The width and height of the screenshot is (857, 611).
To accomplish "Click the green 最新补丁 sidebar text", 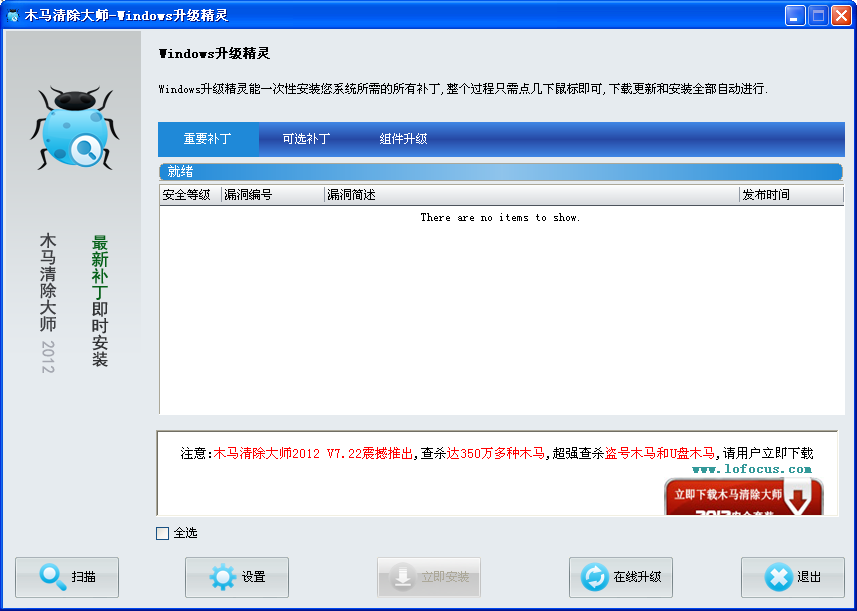I will (x=99, y=267).
